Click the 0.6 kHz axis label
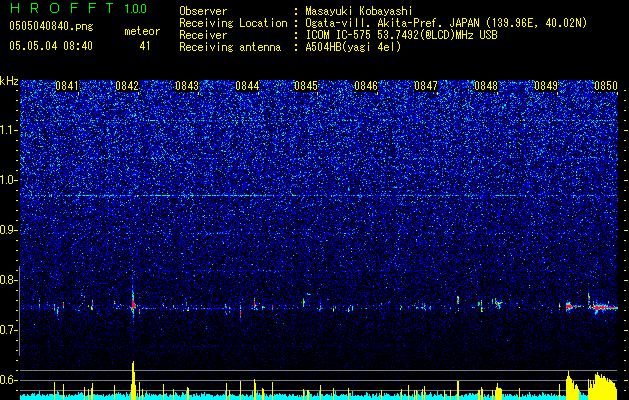629x400 pixels. [9, 380]
